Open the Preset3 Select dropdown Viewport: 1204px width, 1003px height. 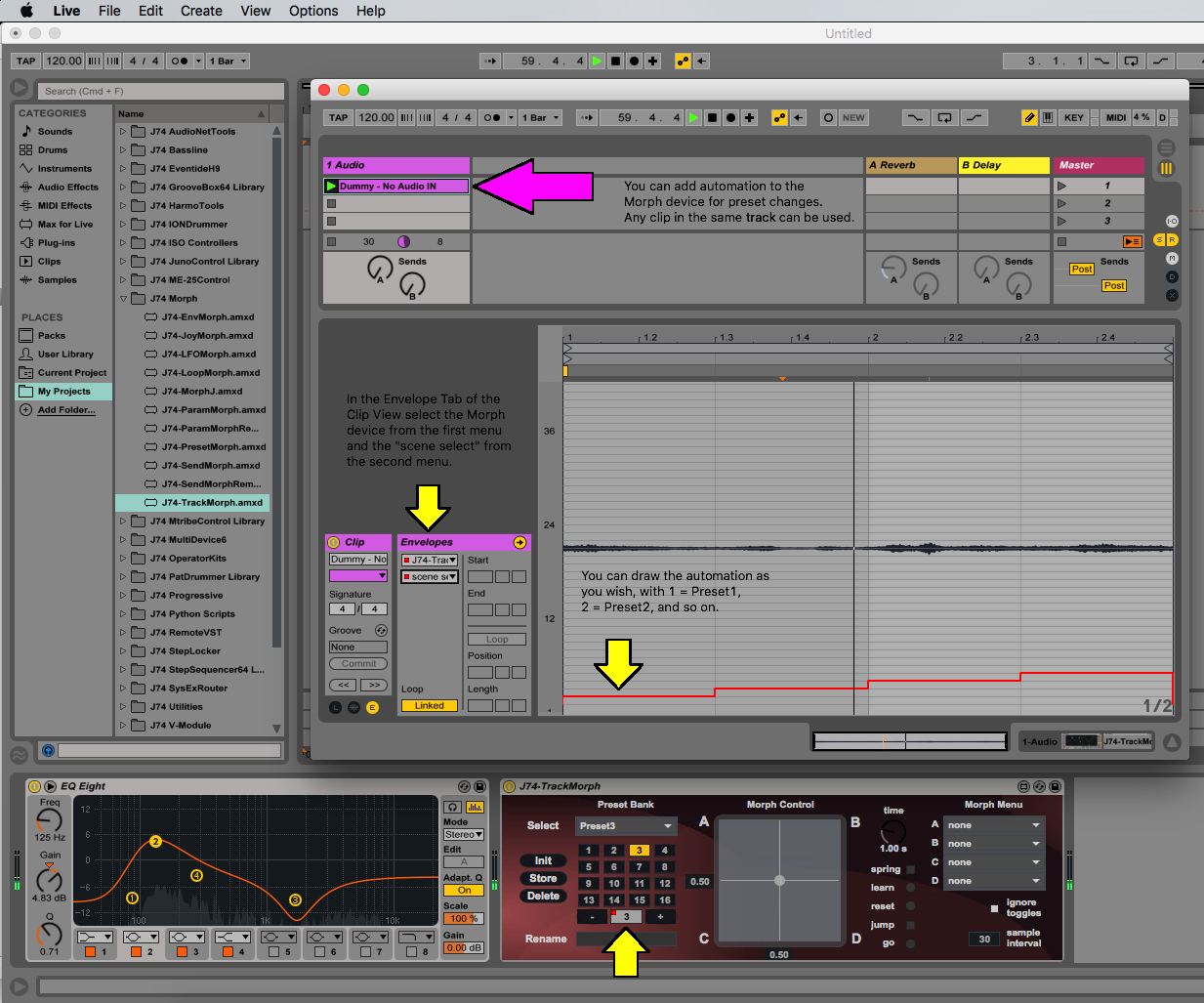click(x=625, y=826)
